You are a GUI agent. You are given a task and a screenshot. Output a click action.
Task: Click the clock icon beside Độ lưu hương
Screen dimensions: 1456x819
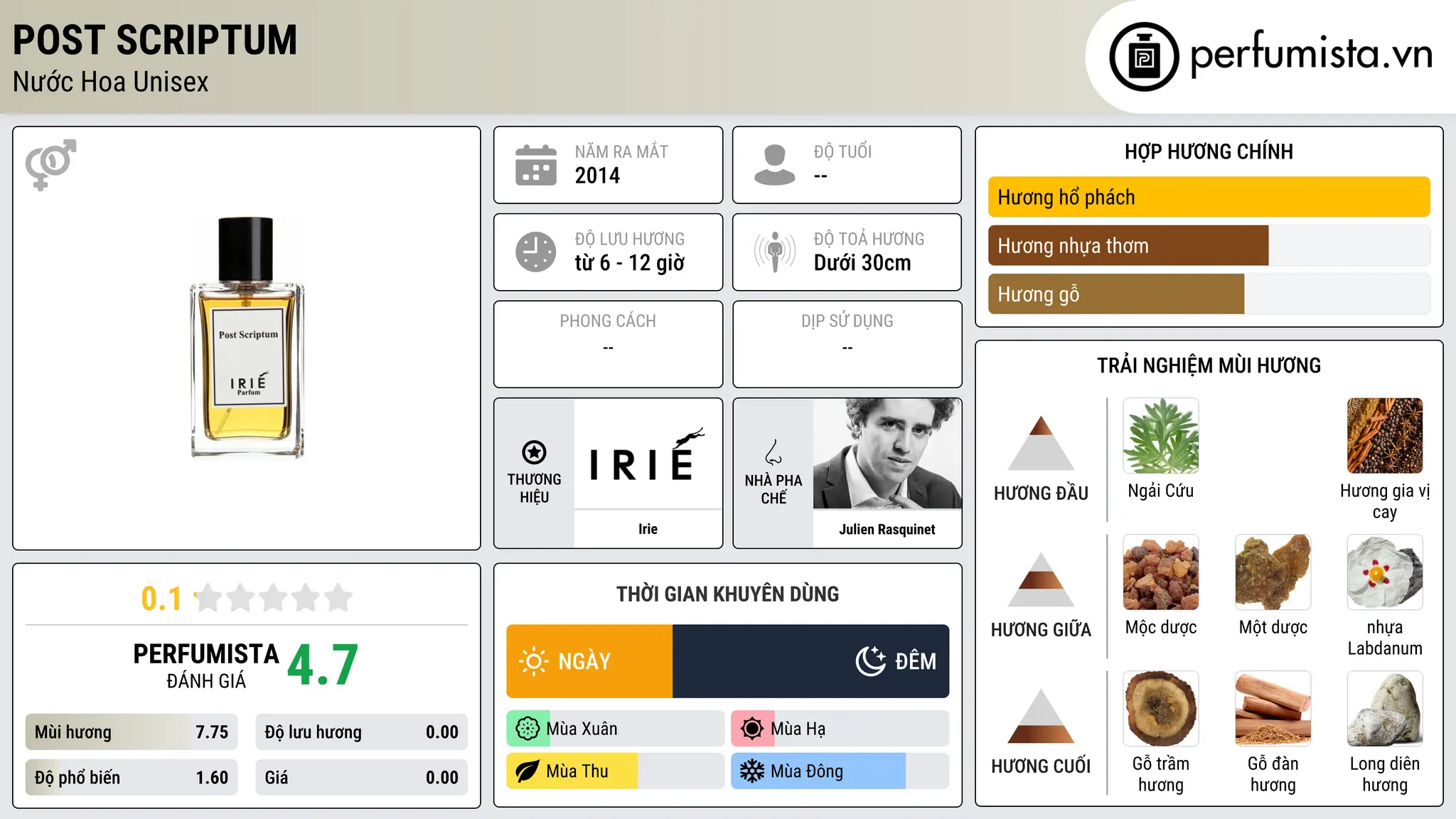tap(536, 252)
